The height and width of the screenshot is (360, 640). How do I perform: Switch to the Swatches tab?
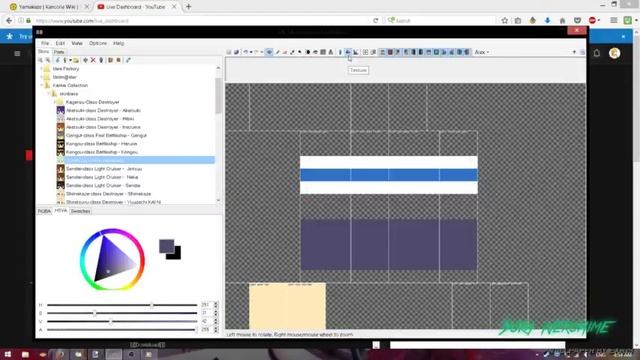click(80, 211)
